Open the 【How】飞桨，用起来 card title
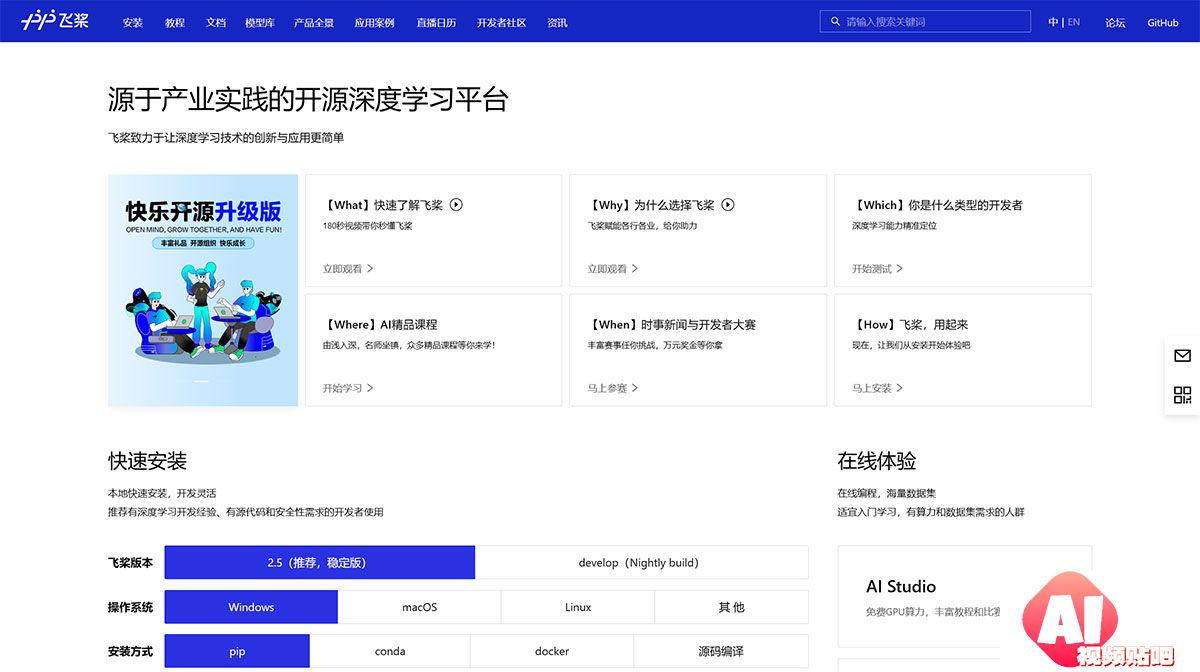Screen dimensions: 1200x672 [x=910, y=325]
